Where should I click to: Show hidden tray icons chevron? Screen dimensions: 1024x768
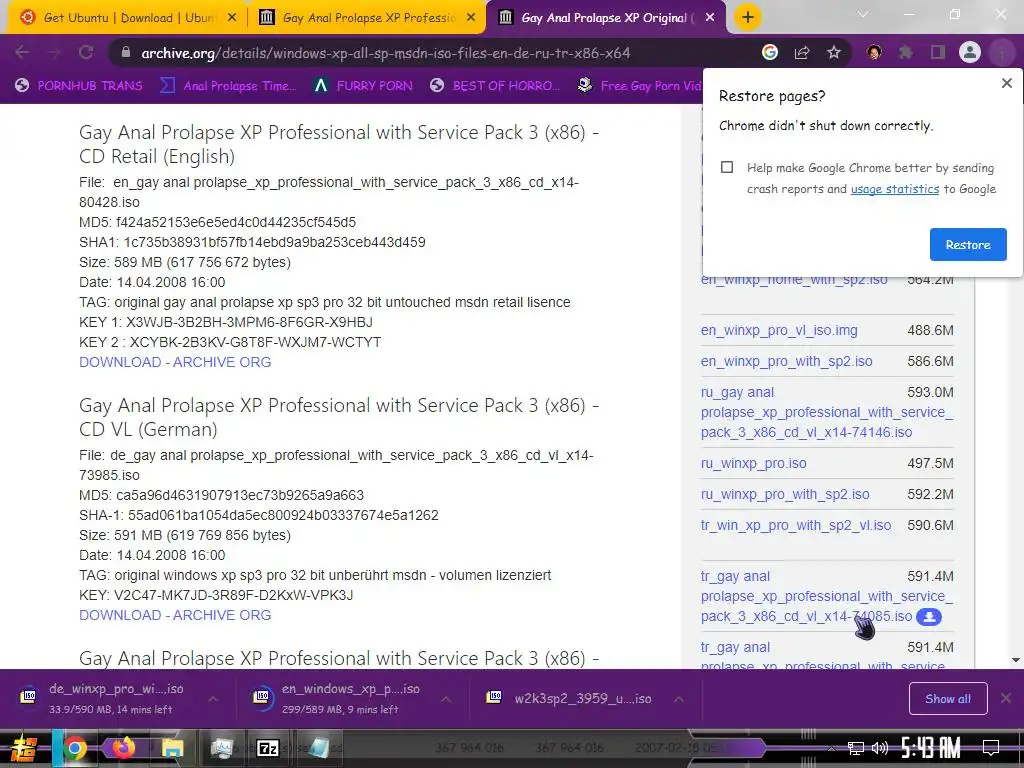point(831,748)
